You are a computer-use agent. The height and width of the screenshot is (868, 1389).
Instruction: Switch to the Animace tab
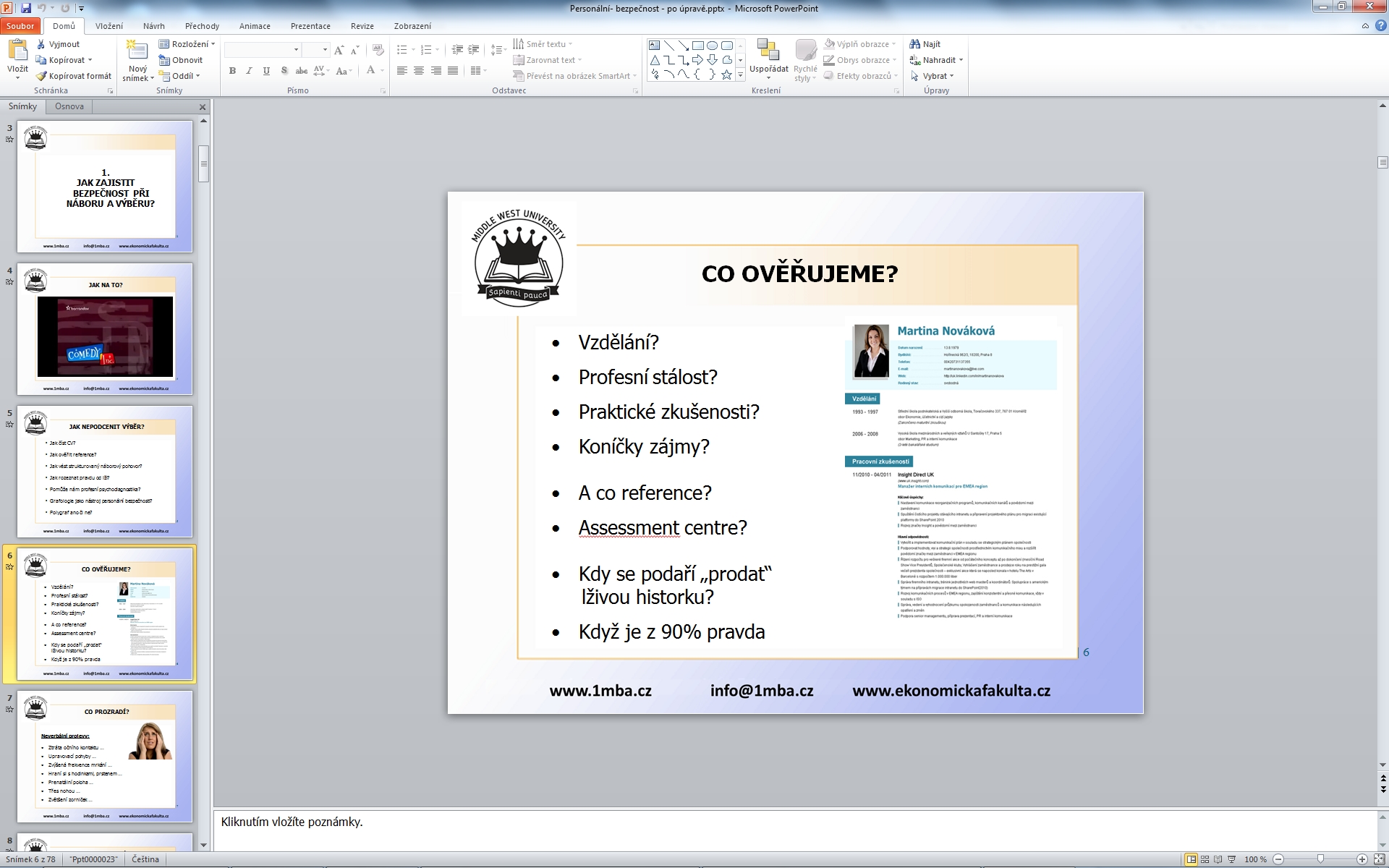tap(255, 26)
